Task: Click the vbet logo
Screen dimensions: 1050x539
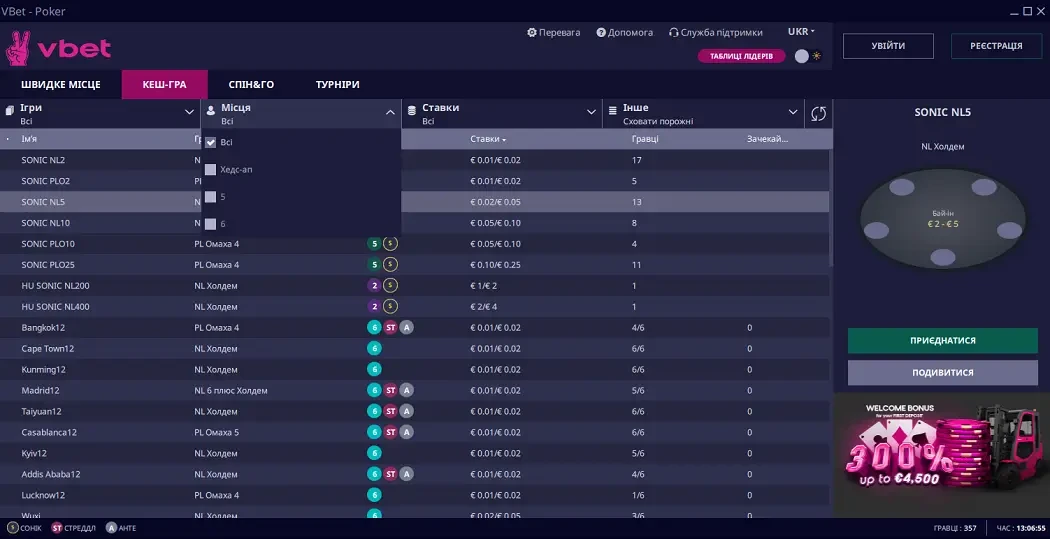Action: coord(59,48)
